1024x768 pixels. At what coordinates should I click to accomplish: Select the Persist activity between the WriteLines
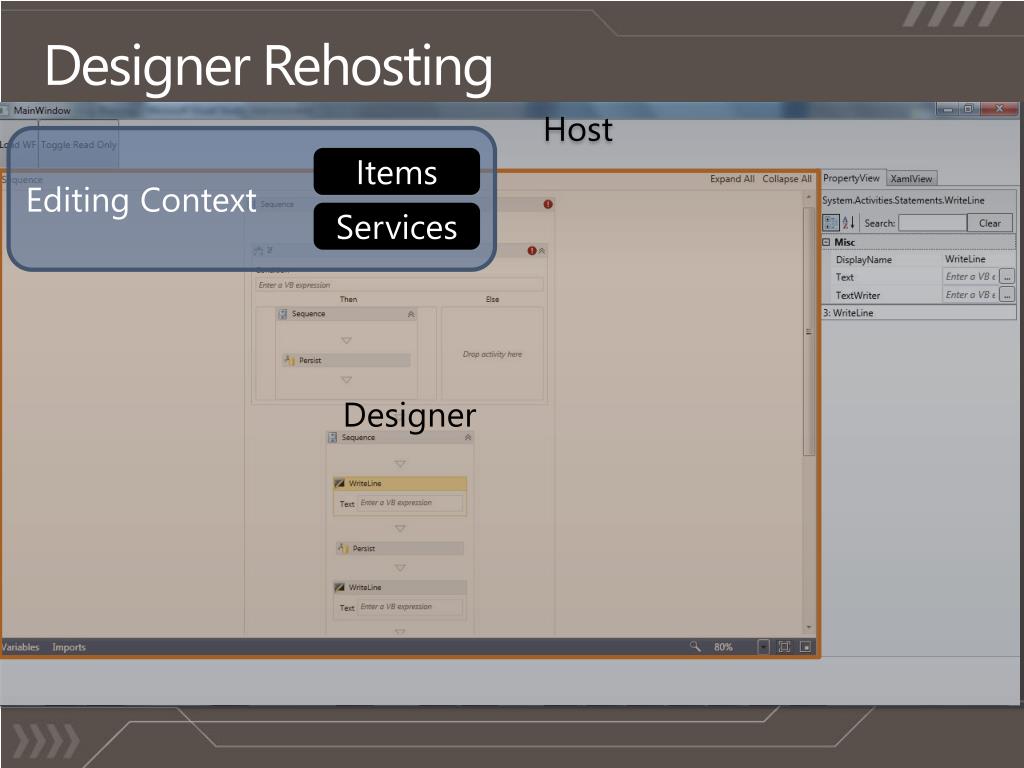tap(399, 549)
